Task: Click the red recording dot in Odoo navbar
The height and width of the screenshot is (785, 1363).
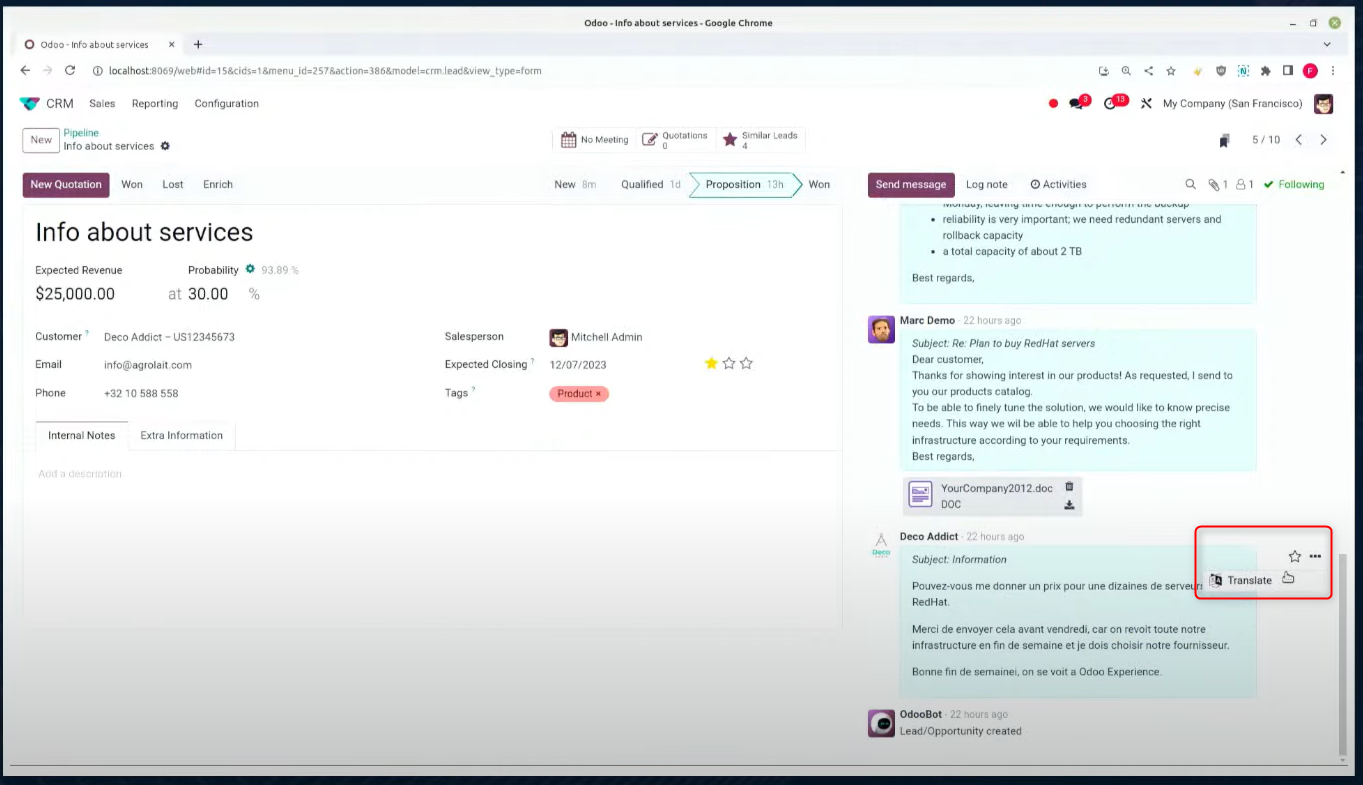Action: pyautogui.click(x=1053, y=104)
